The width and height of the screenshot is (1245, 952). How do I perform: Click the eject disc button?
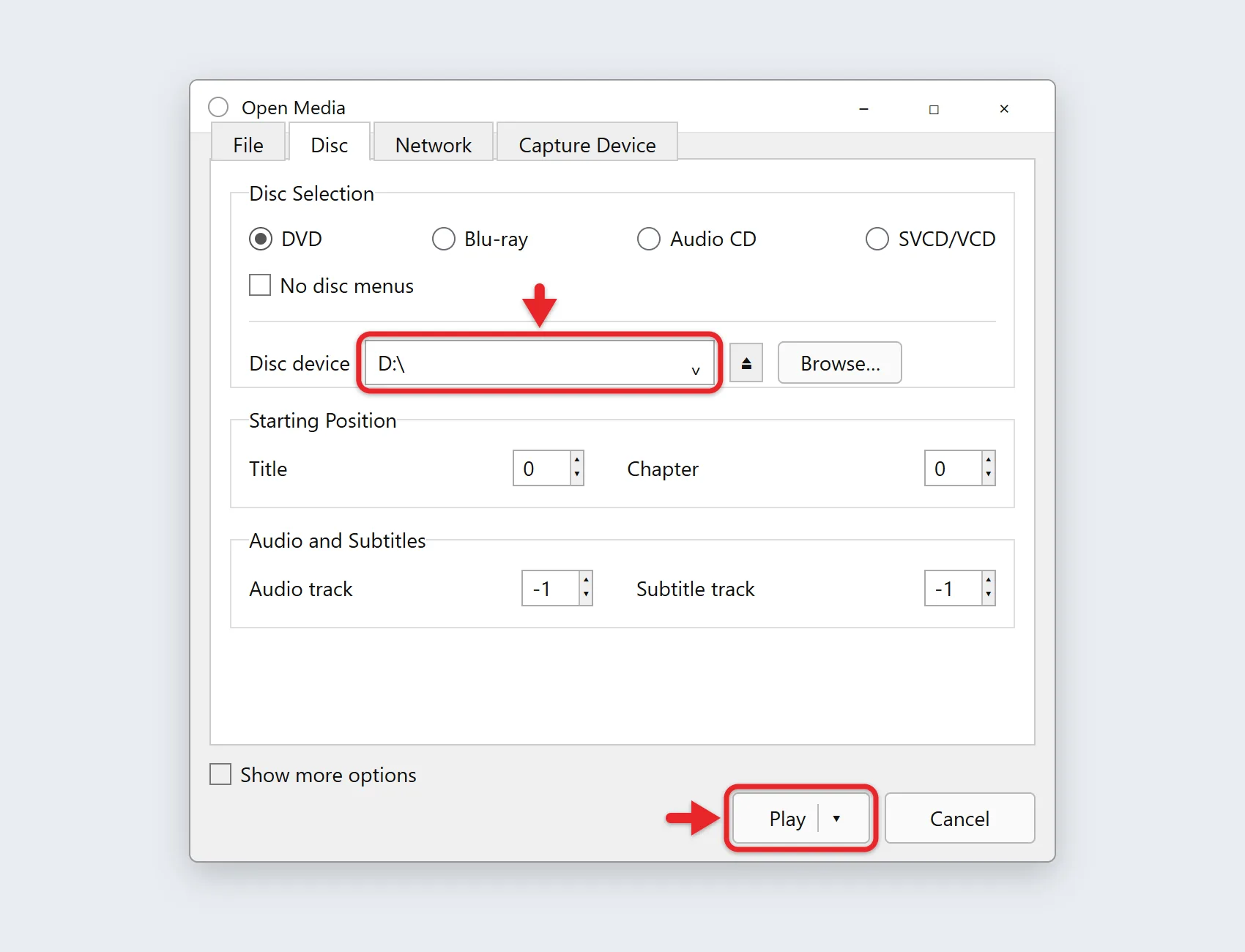click(746, 362)
